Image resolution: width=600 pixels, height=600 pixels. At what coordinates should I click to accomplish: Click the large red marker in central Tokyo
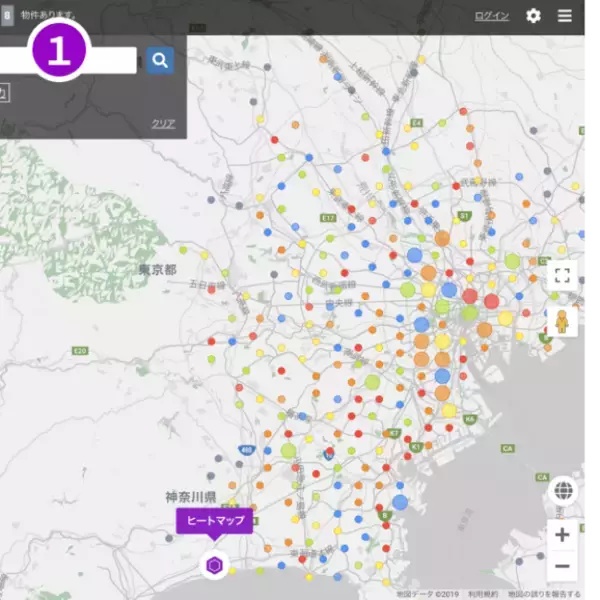(469, 296)
